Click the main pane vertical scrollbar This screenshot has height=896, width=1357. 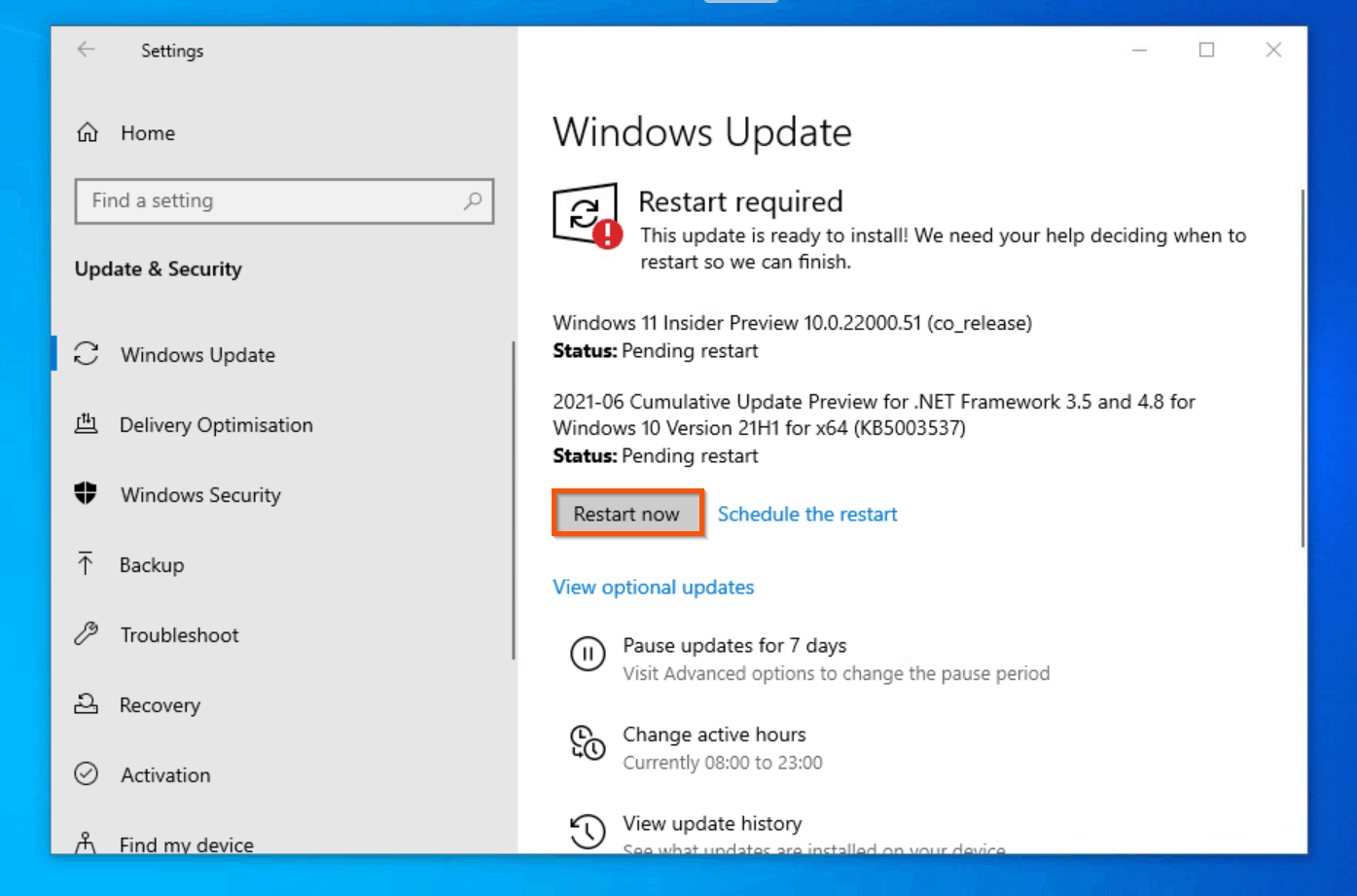(1303, 368)
